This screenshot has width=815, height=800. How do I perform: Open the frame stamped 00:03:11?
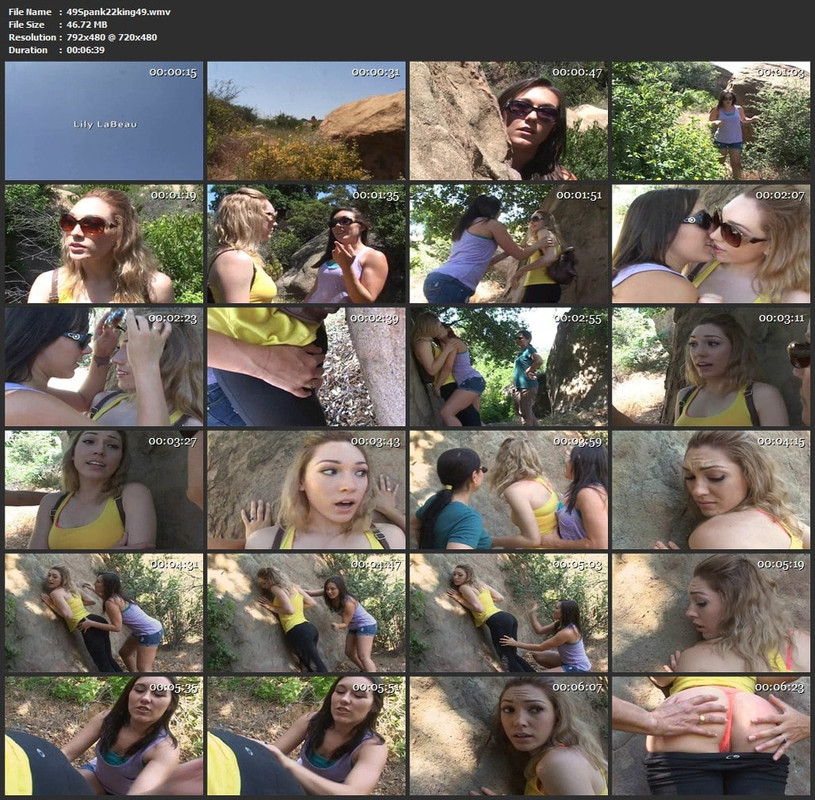pyautogui.click(x=711, y=366)
